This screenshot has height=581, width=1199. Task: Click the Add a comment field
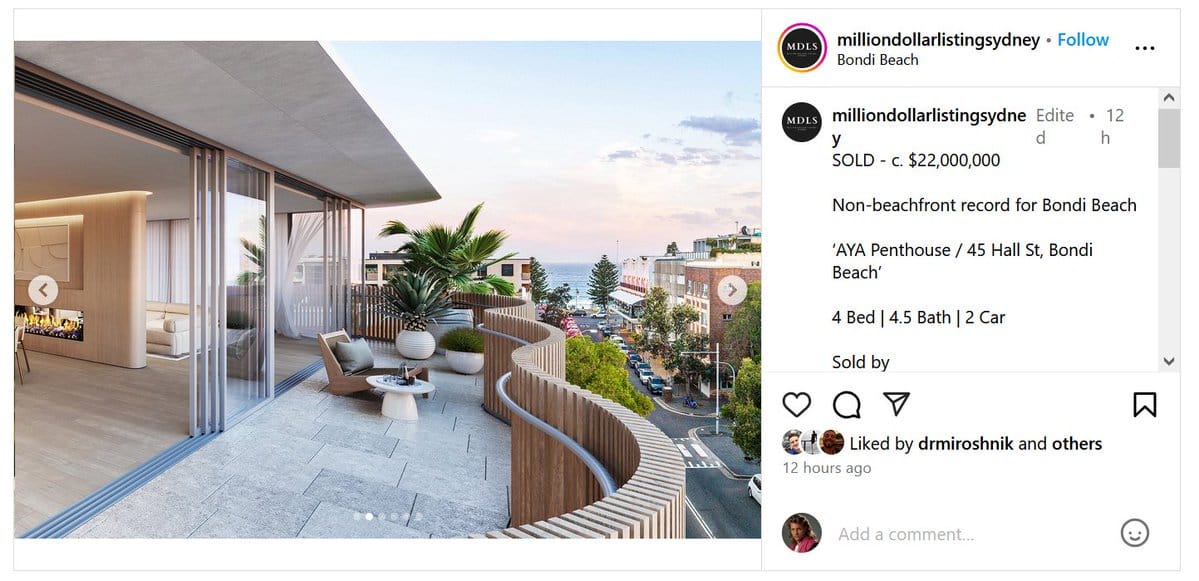[x=971, y=534]
